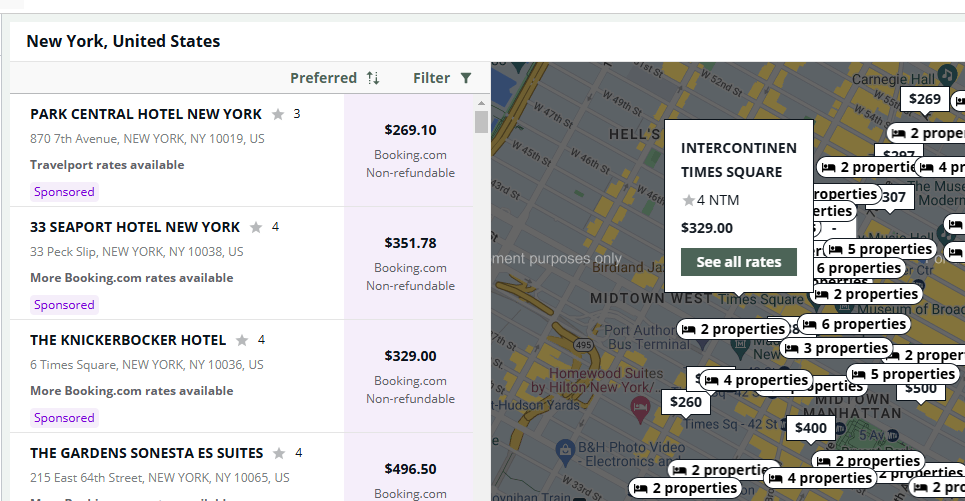Expand the Preferred sort dropdown label
Screen dimensions: 965x501
tap(323, 78)
